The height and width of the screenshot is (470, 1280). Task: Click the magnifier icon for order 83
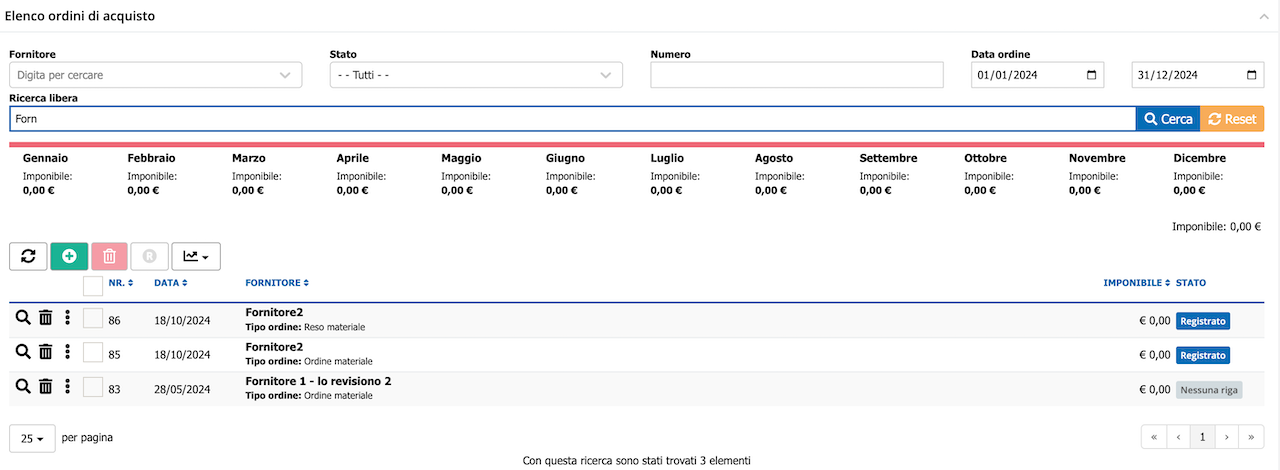pyautogui.click(x=23, y=386)
